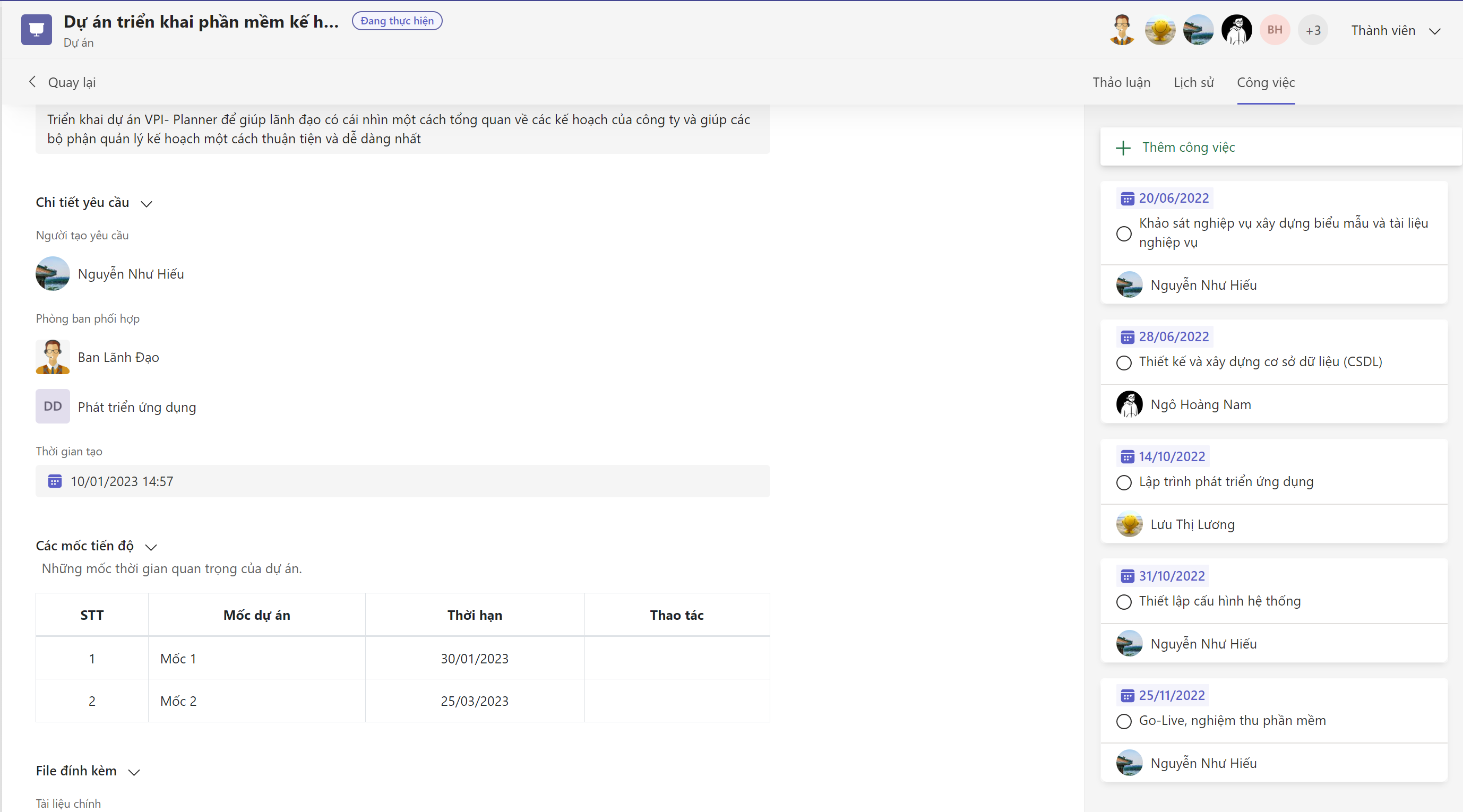Mark Thiết kế và xây dựng CSDL task complete
This screenshot has height=812, width=1463.
click(x=1123, y=363)
